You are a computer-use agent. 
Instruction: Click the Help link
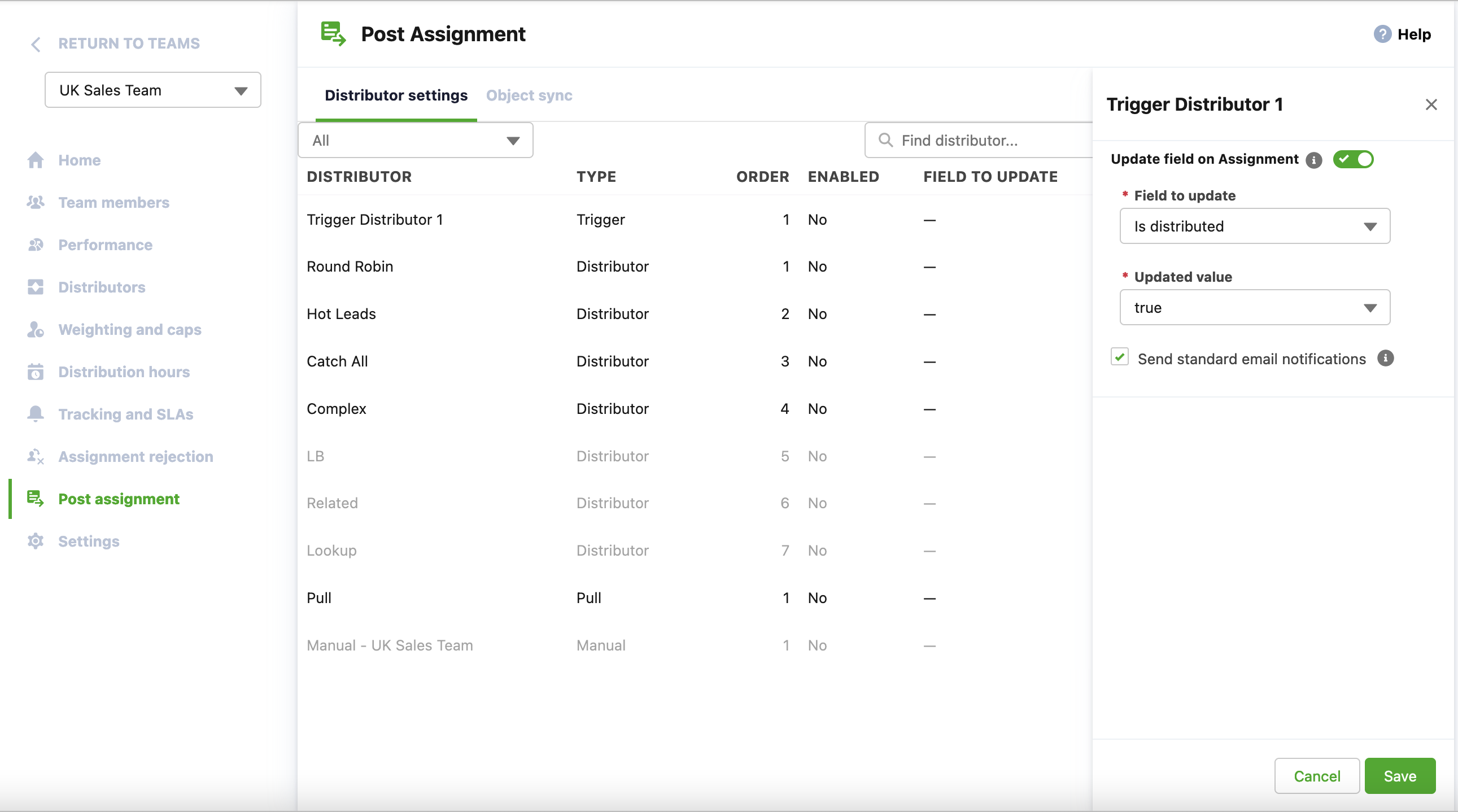(x=1414, y=34)
